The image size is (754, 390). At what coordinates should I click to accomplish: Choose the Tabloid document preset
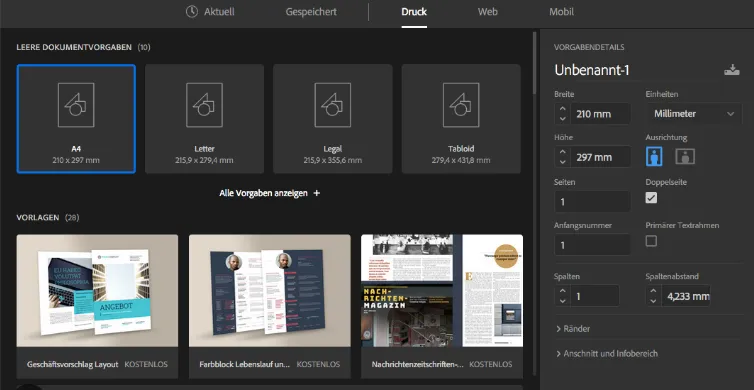pos(461,119)
